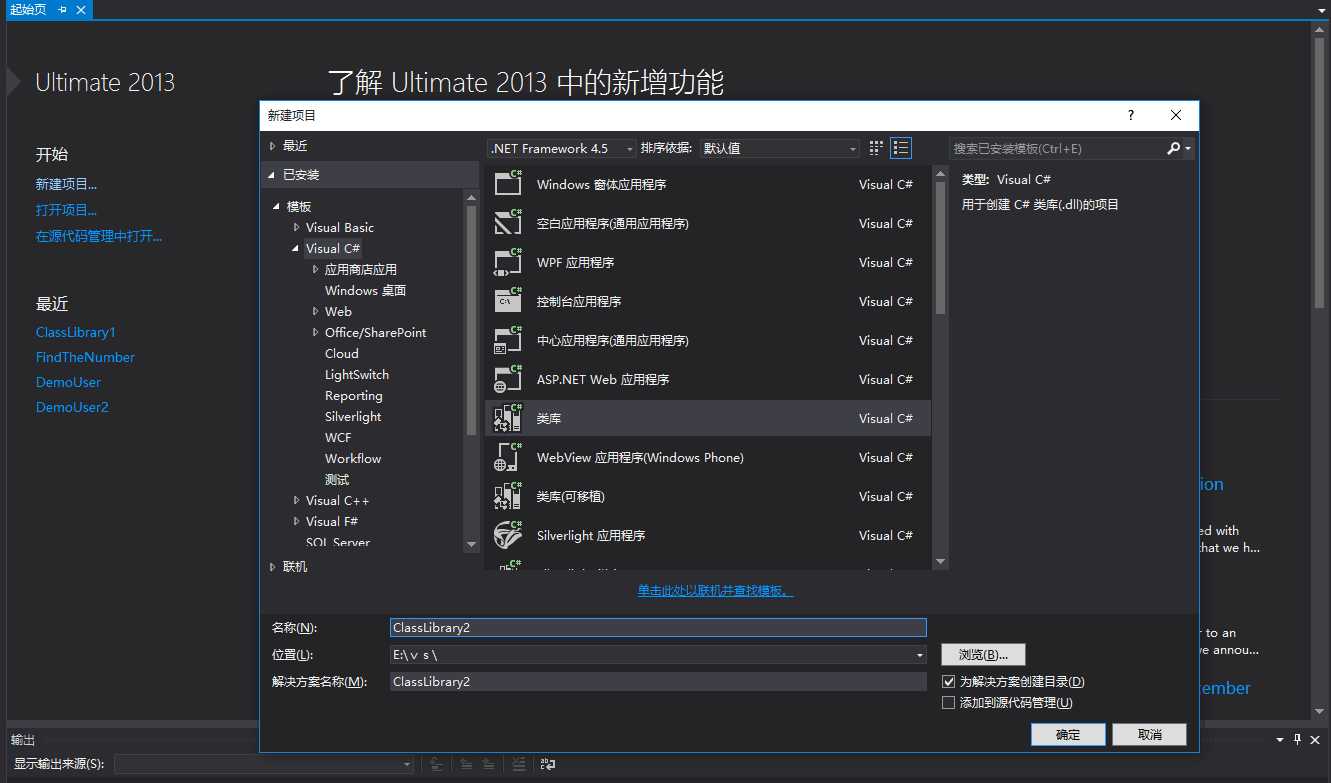
Task: Expand the 联机 section
Action: [x=272, y=567]
